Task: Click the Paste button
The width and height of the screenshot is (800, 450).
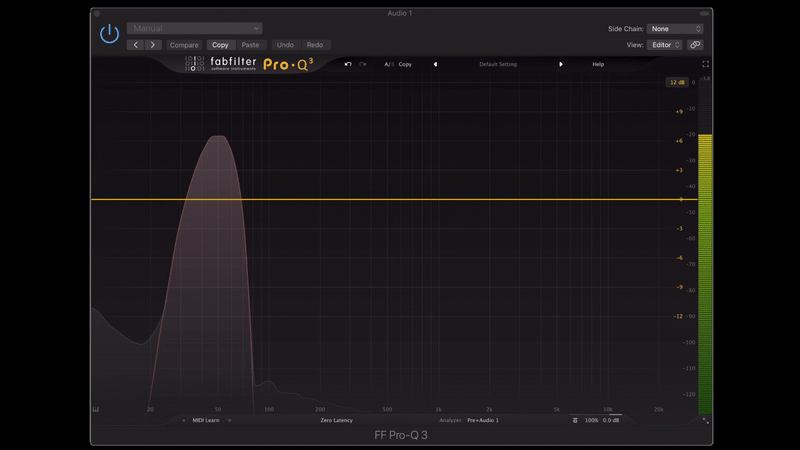Action: 250,45
